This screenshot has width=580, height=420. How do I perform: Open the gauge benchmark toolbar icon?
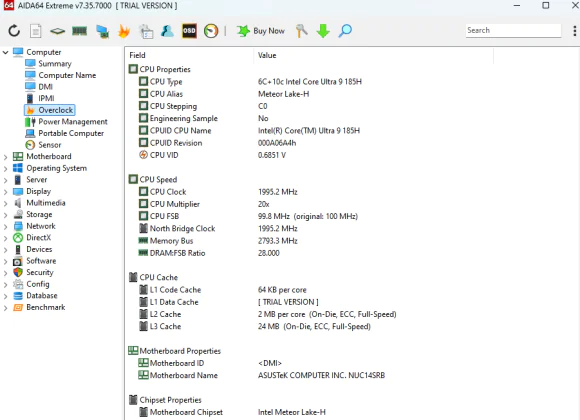click(x=211, y=31)
